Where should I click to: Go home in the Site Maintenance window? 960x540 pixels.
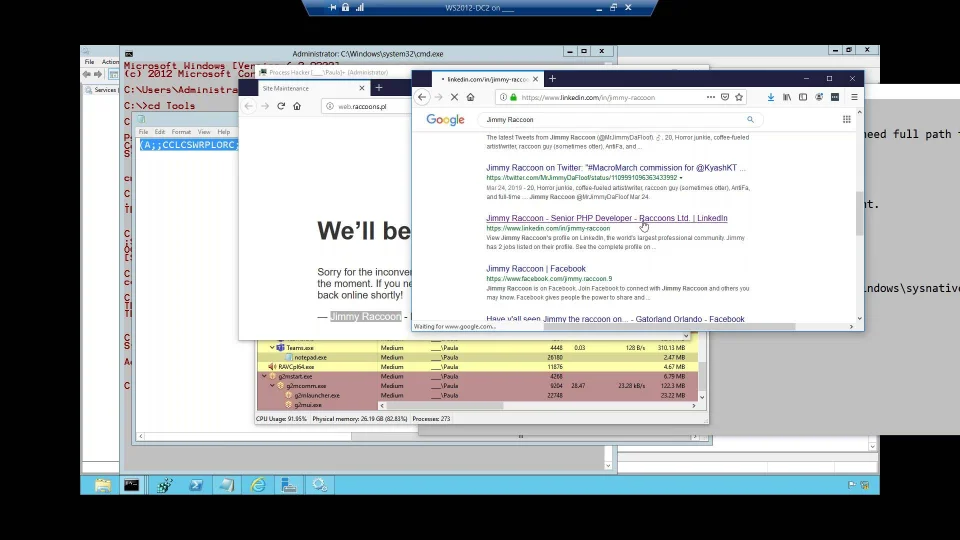coord(297,106)
